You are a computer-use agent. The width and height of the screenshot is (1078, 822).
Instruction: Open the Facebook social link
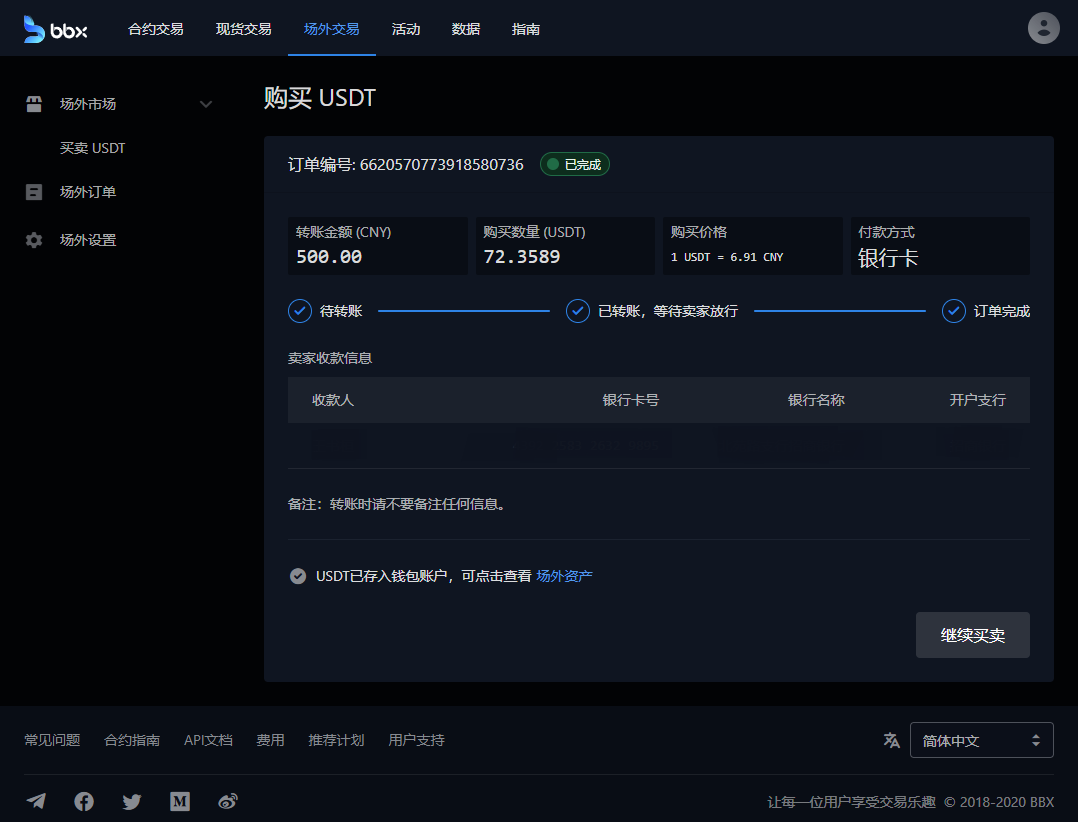coord(84,801)
